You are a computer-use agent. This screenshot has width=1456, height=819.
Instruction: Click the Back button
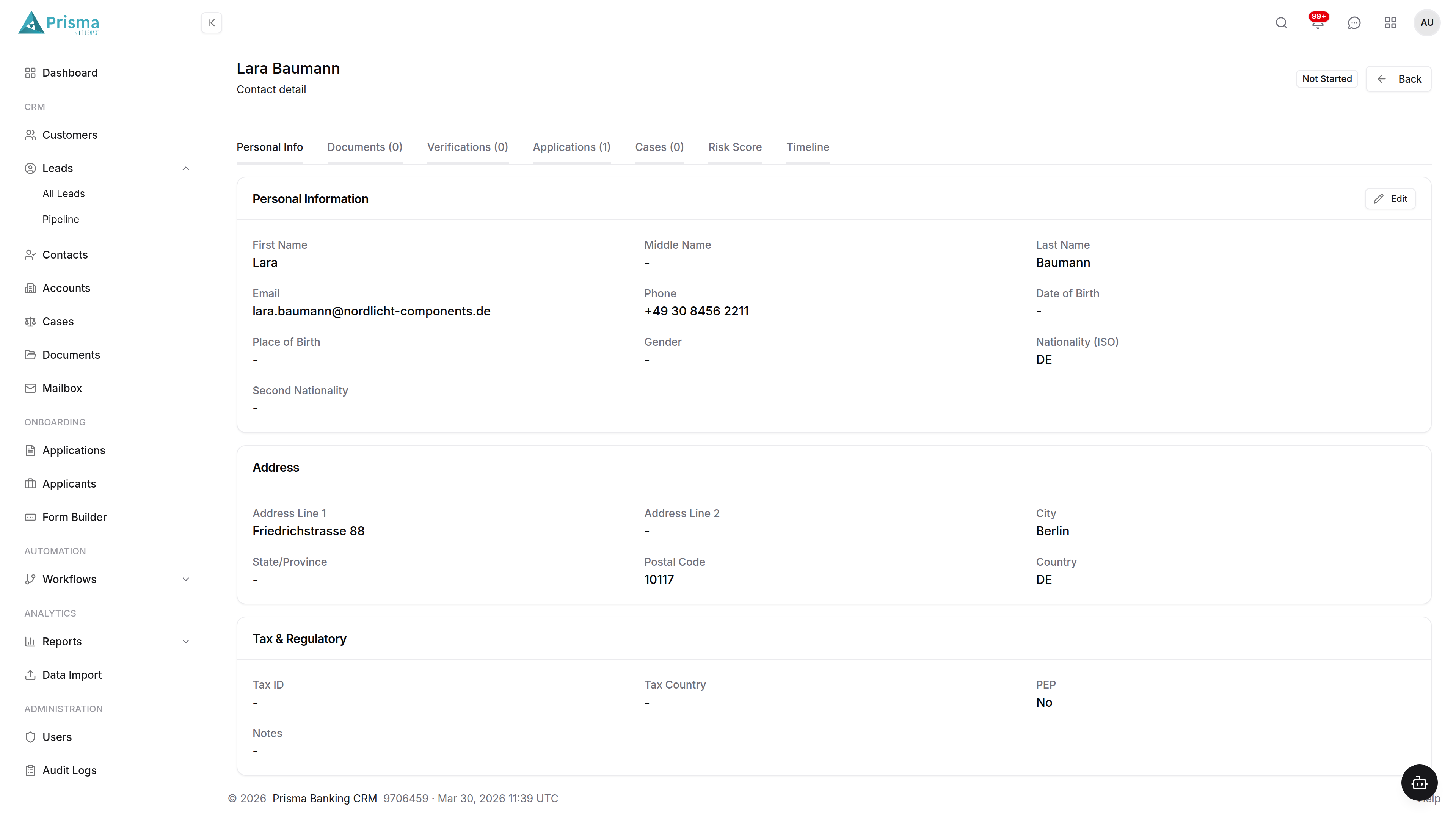click(x=1398, y=79)
